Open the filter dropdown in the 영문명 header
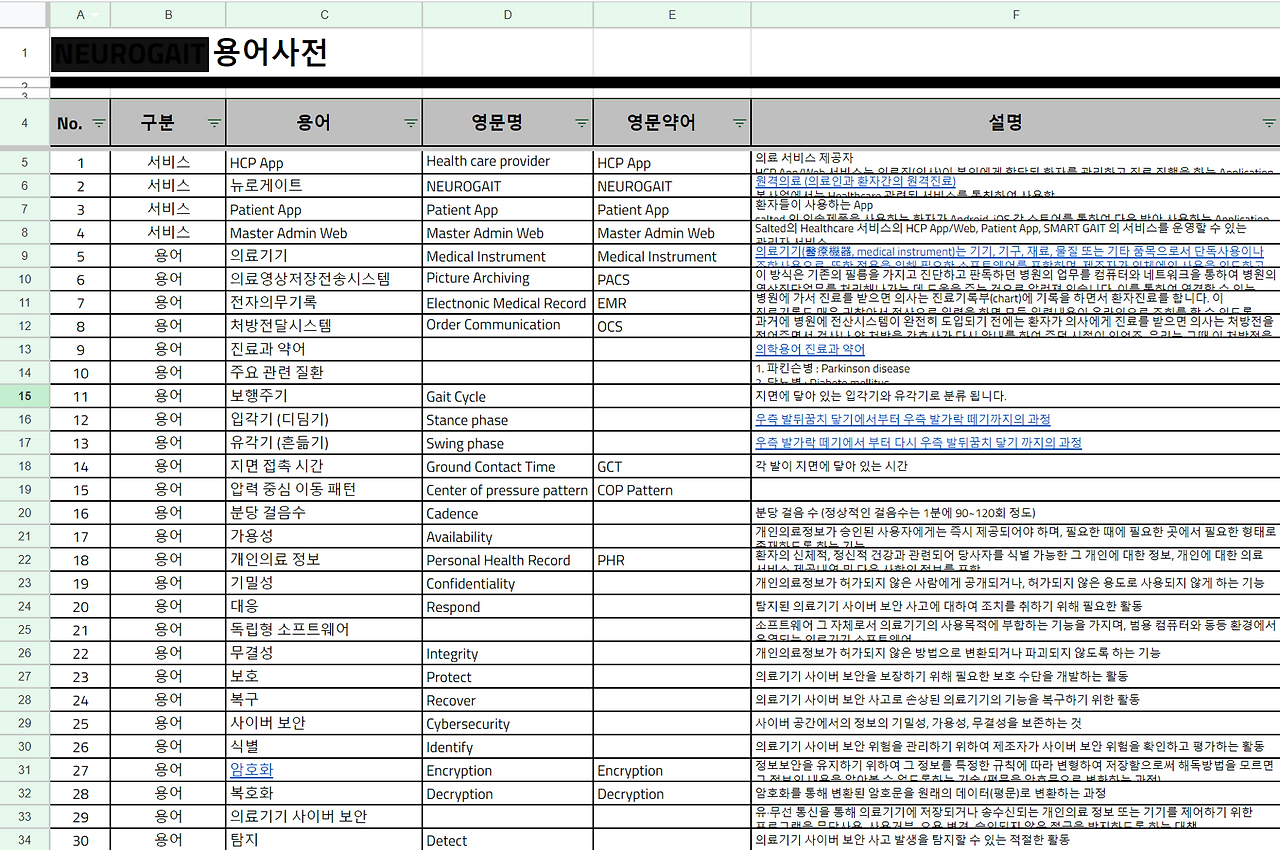 click(x=581, y=123)
